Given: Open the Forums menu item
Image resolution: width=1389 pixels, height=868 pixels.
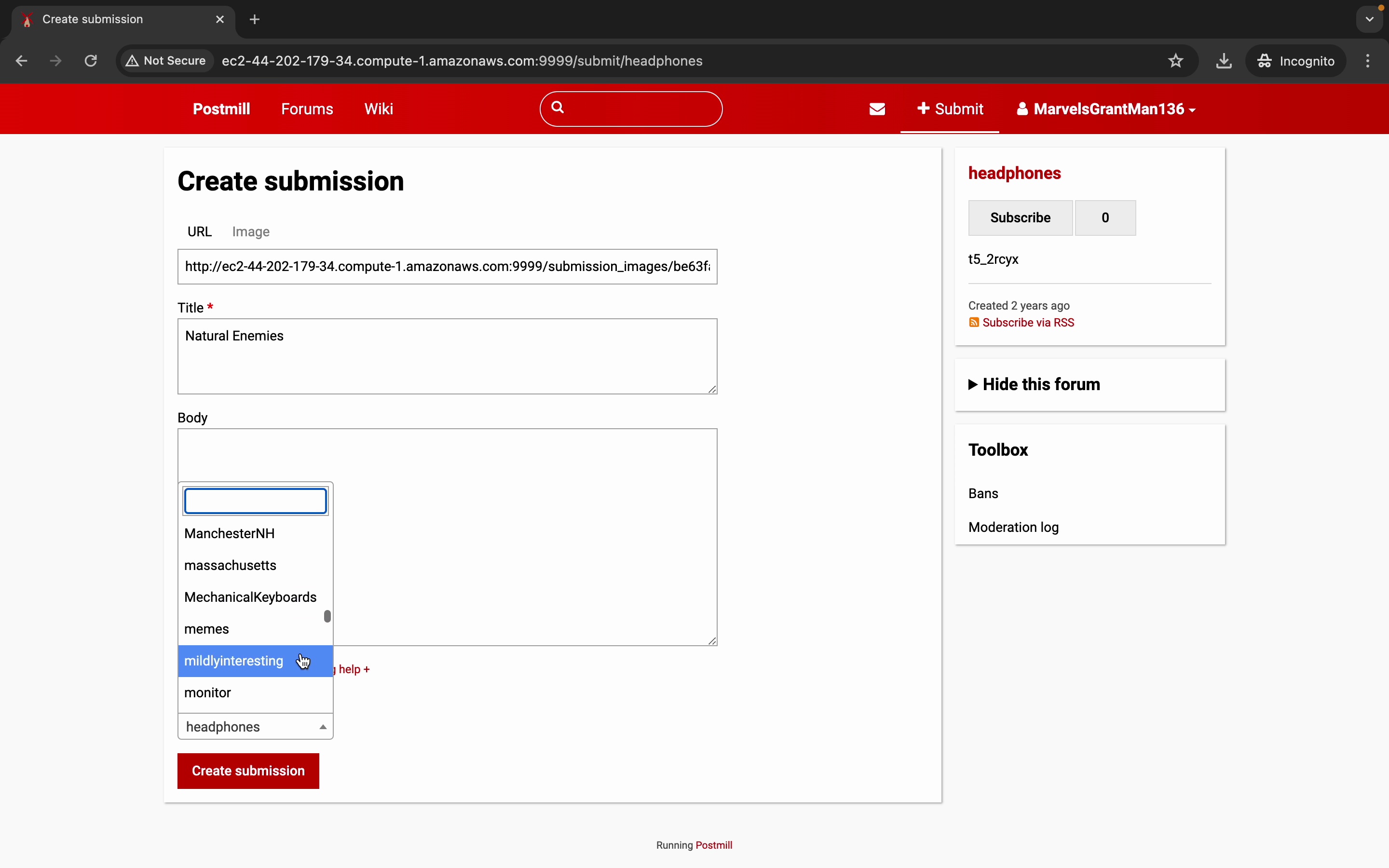Looking at the screenshot, I should point(307,109).
